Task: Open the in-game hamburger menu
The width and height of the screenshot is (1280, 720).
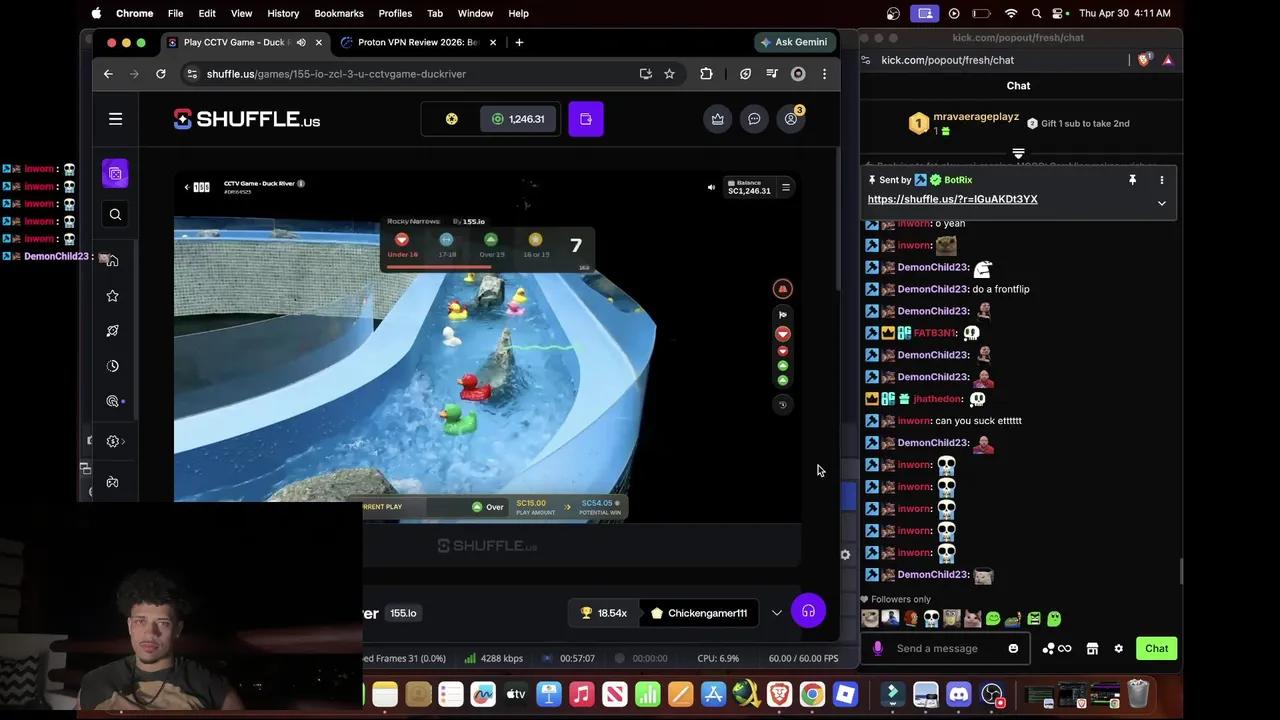Action: (786, 187)
